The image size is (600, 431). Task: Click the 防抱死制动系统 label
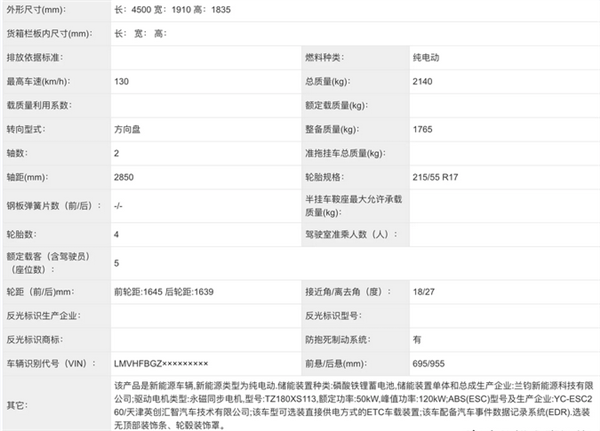click(x=338, y=340)
